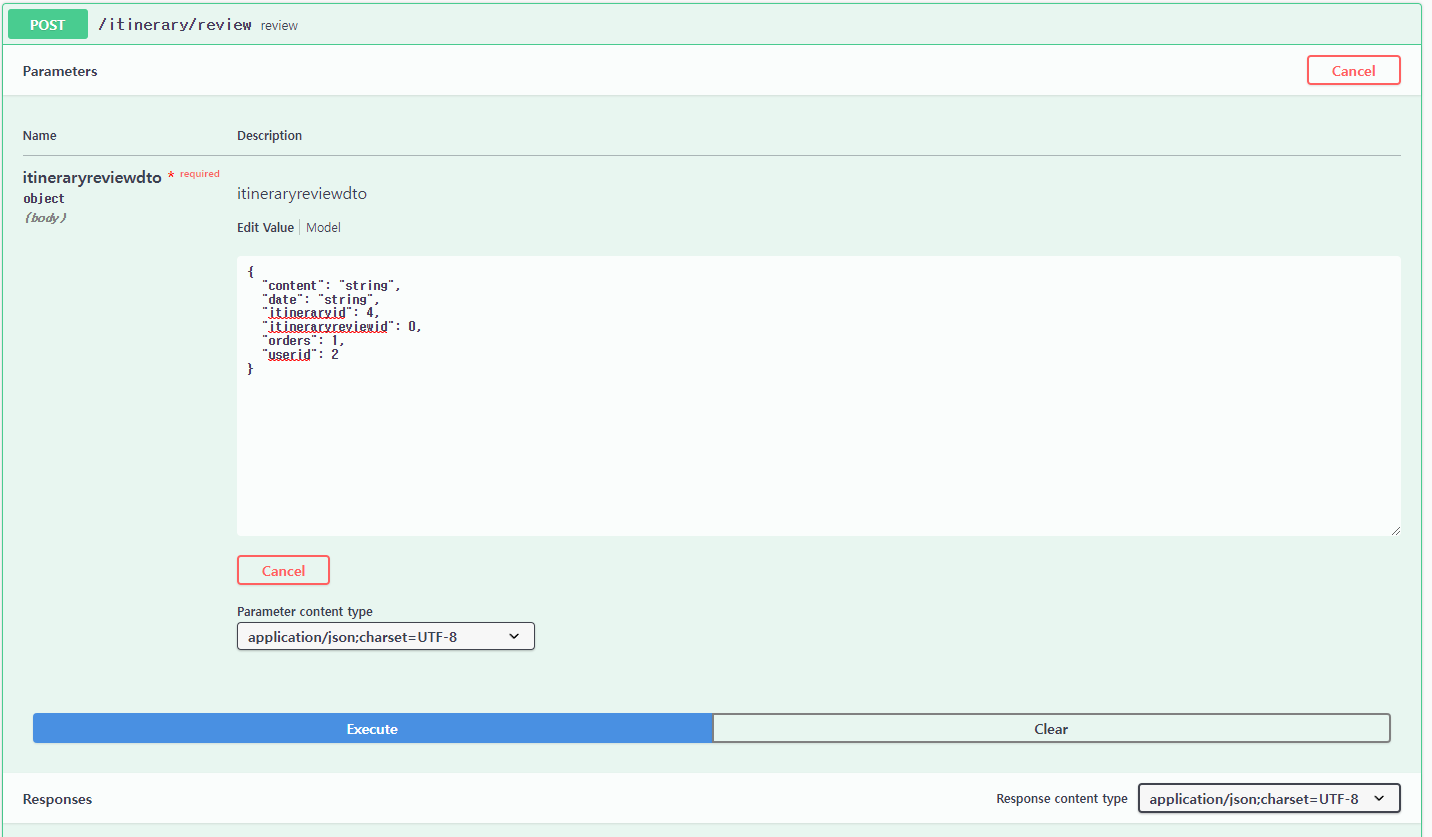Click the Parameters section label

(60, 71)
